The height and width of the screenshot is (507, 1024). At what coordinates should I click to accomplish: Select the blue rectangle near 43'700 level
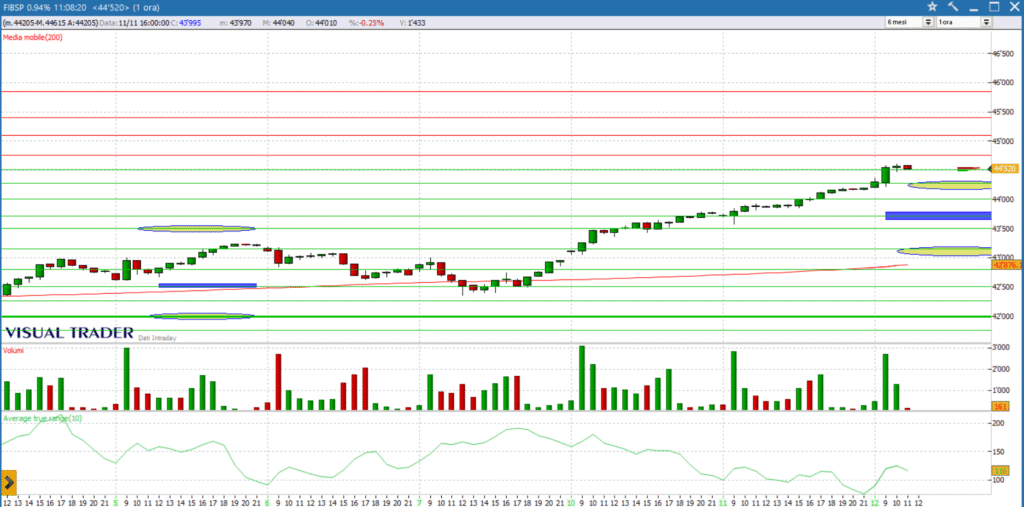pyautogui.click(x=938, y=216)
